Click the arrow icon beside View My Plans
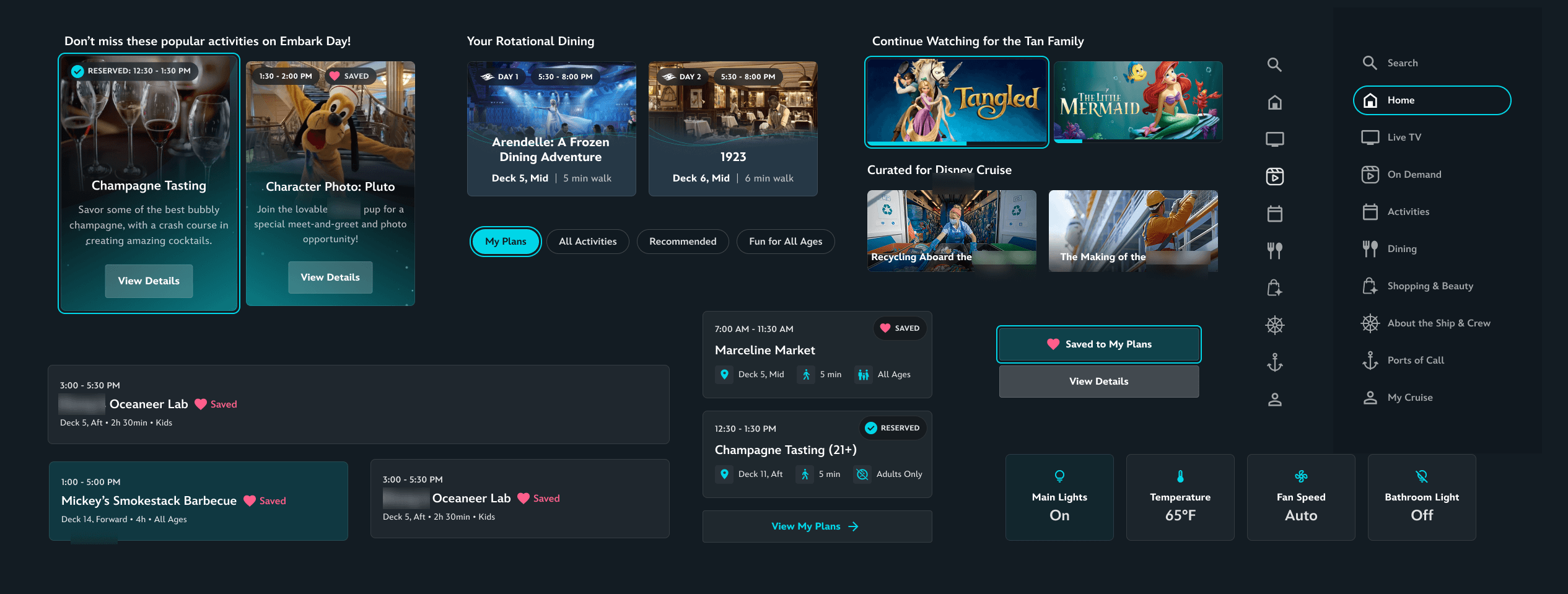The width and height of the screenshot is (1568, 594). 853,526
